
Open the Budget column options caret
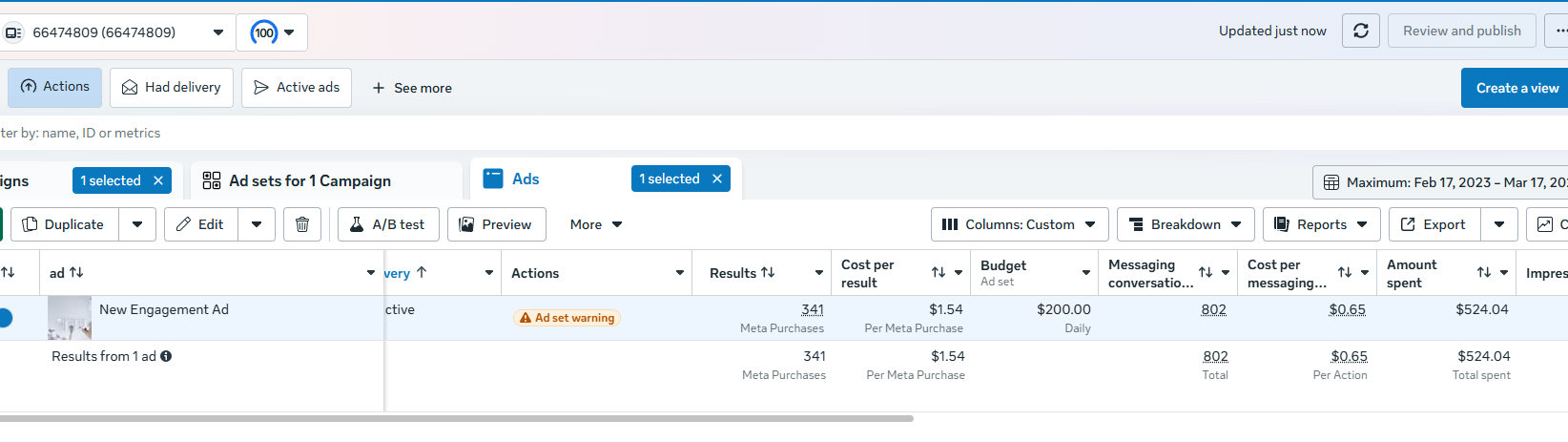tap(1086, 273)
